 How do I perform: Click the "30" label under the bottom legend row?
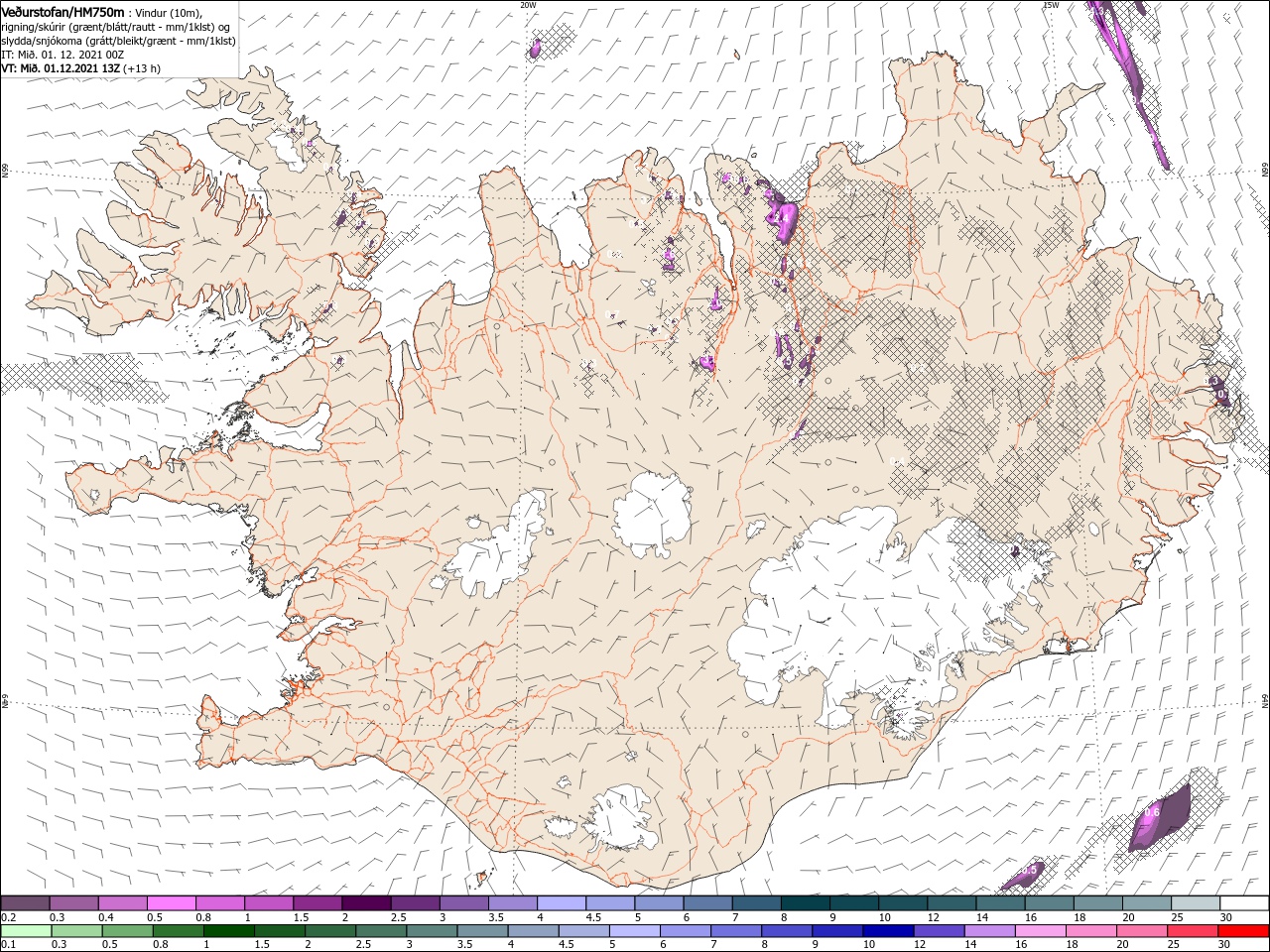pyautogui.click(x=1223, y=944)
